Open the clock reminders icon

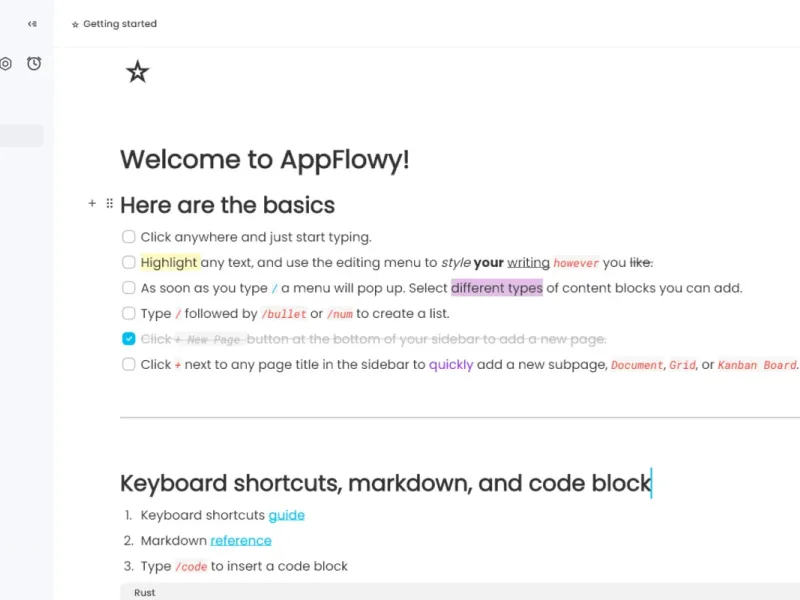34,63
